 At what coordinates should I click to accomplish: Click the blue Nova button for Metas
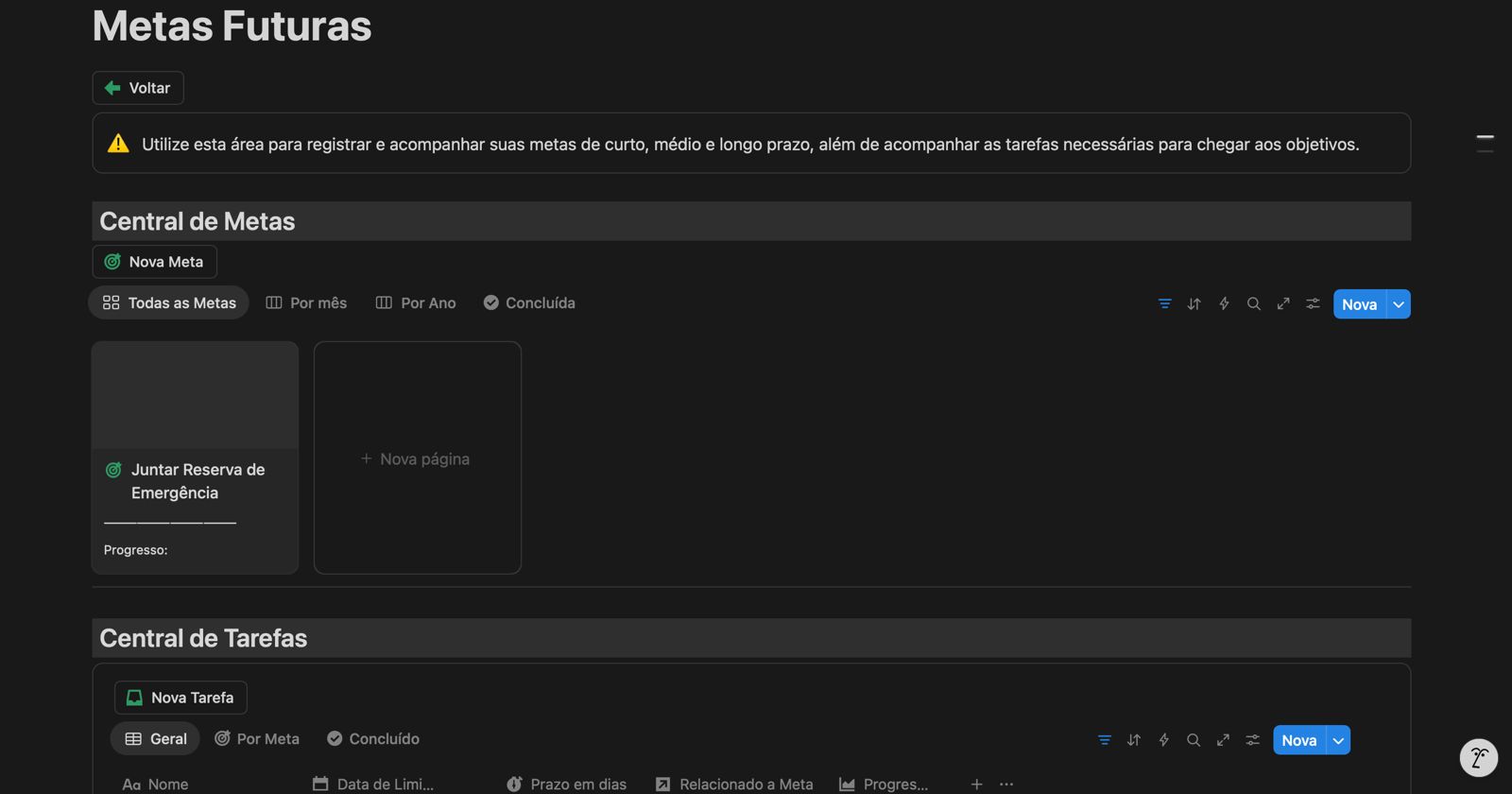[x=1359, y=304]
